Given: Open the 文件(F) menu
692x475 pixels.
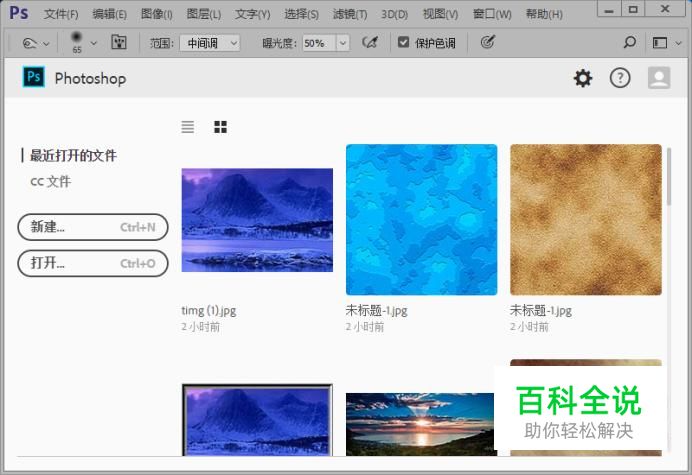Looking at the screenshot, I should click(x=61, y=14).
